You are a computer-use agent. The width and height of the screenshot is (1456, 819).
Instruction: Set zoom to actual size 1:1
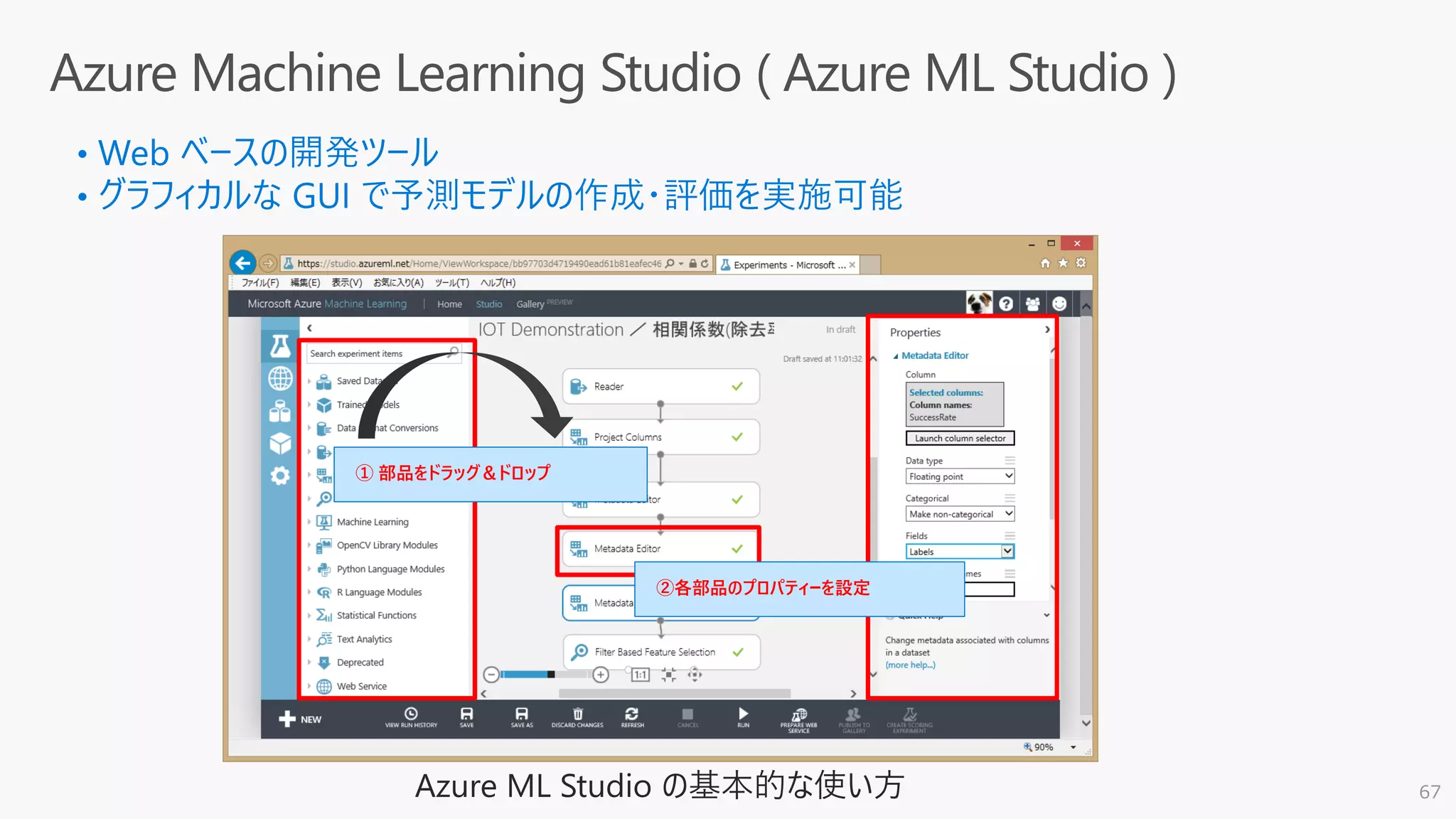[x=640, y=675]
